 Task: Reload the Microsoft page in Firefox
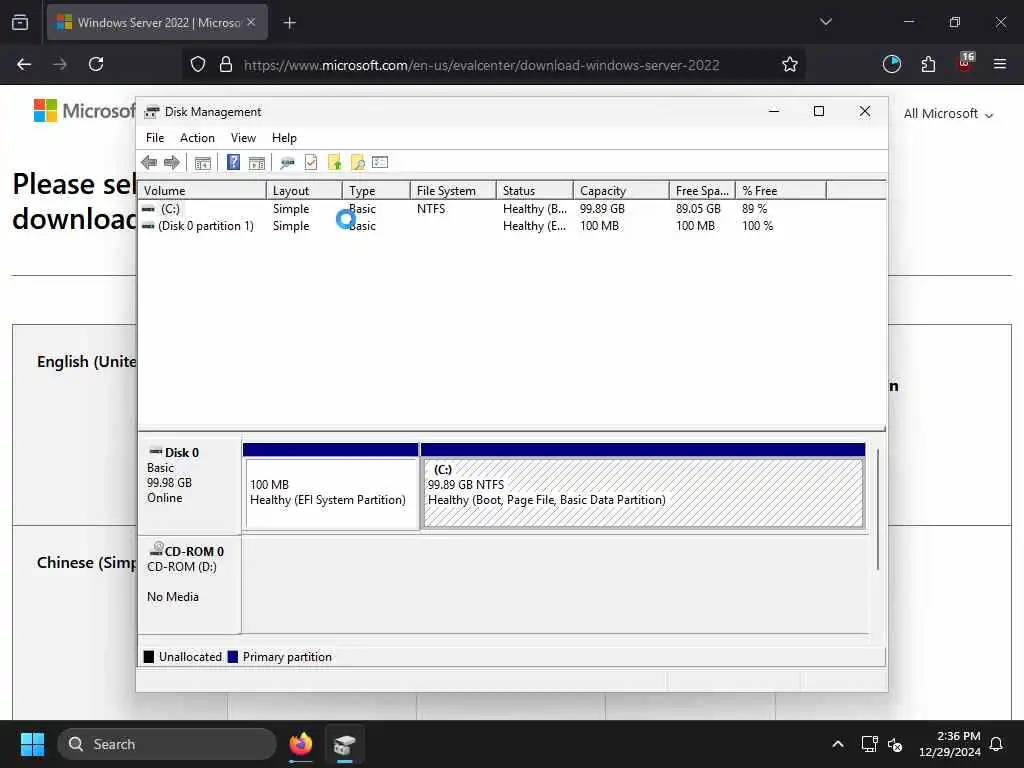tap(96, 64)
